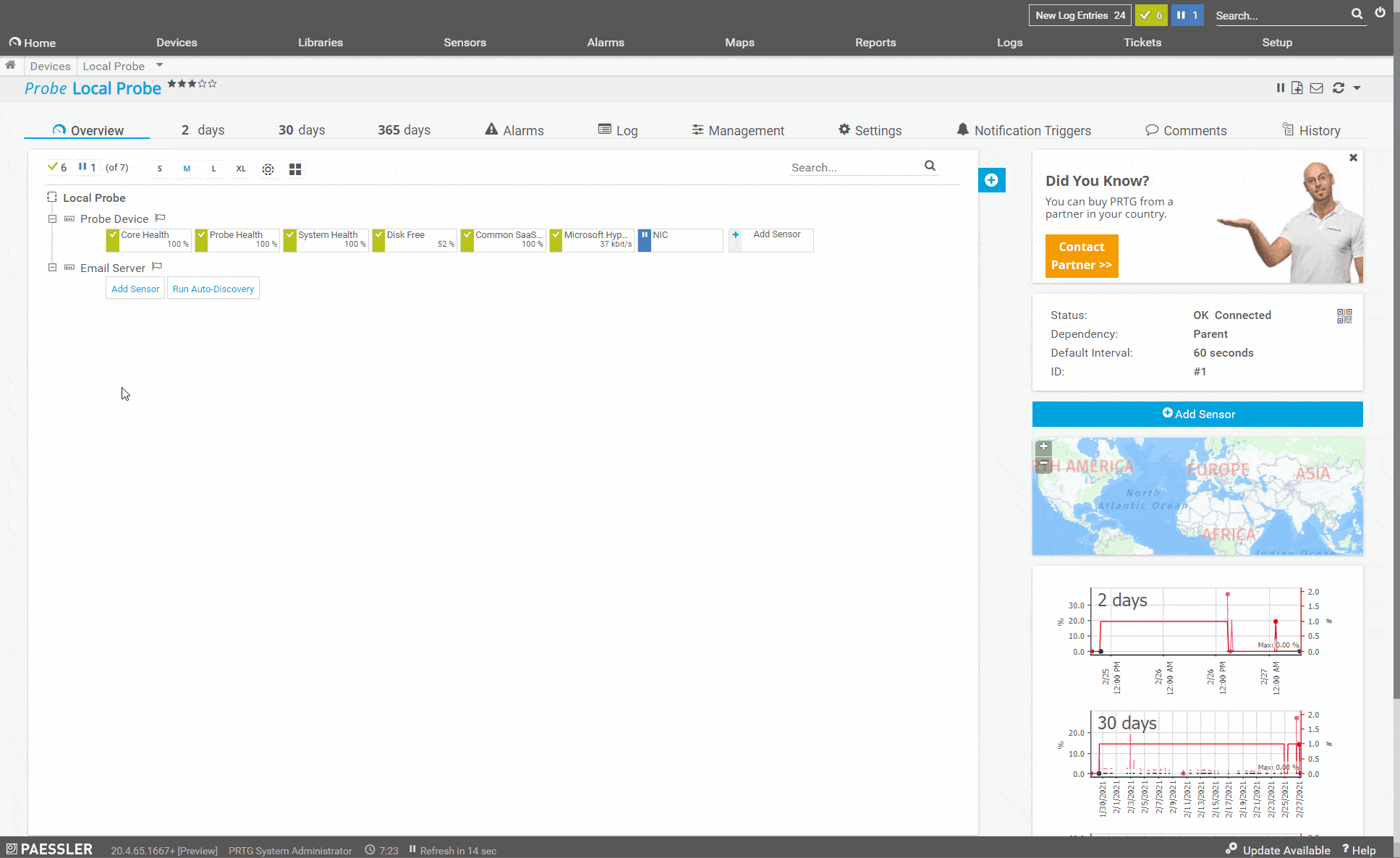Set priority using the star rating
Screen dimensions: 1400x858
click(x=192, y=84)
